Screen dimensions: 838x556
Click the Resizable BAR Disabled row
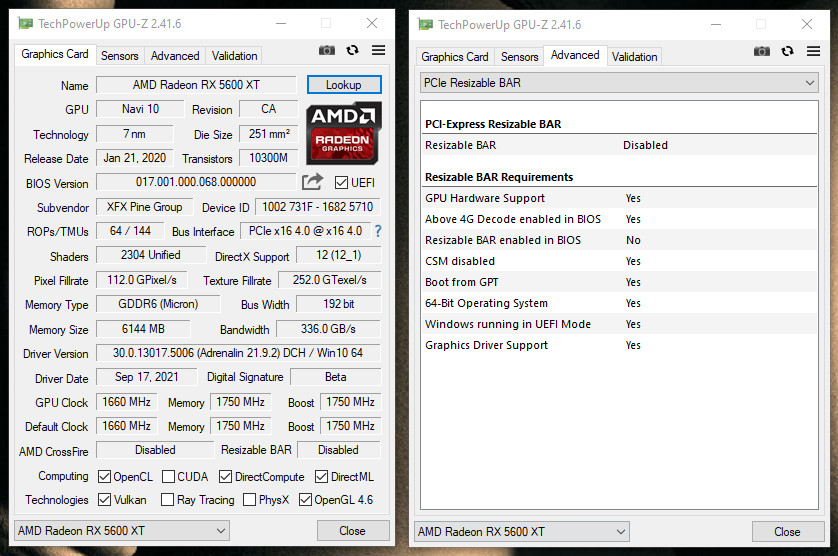619,145
